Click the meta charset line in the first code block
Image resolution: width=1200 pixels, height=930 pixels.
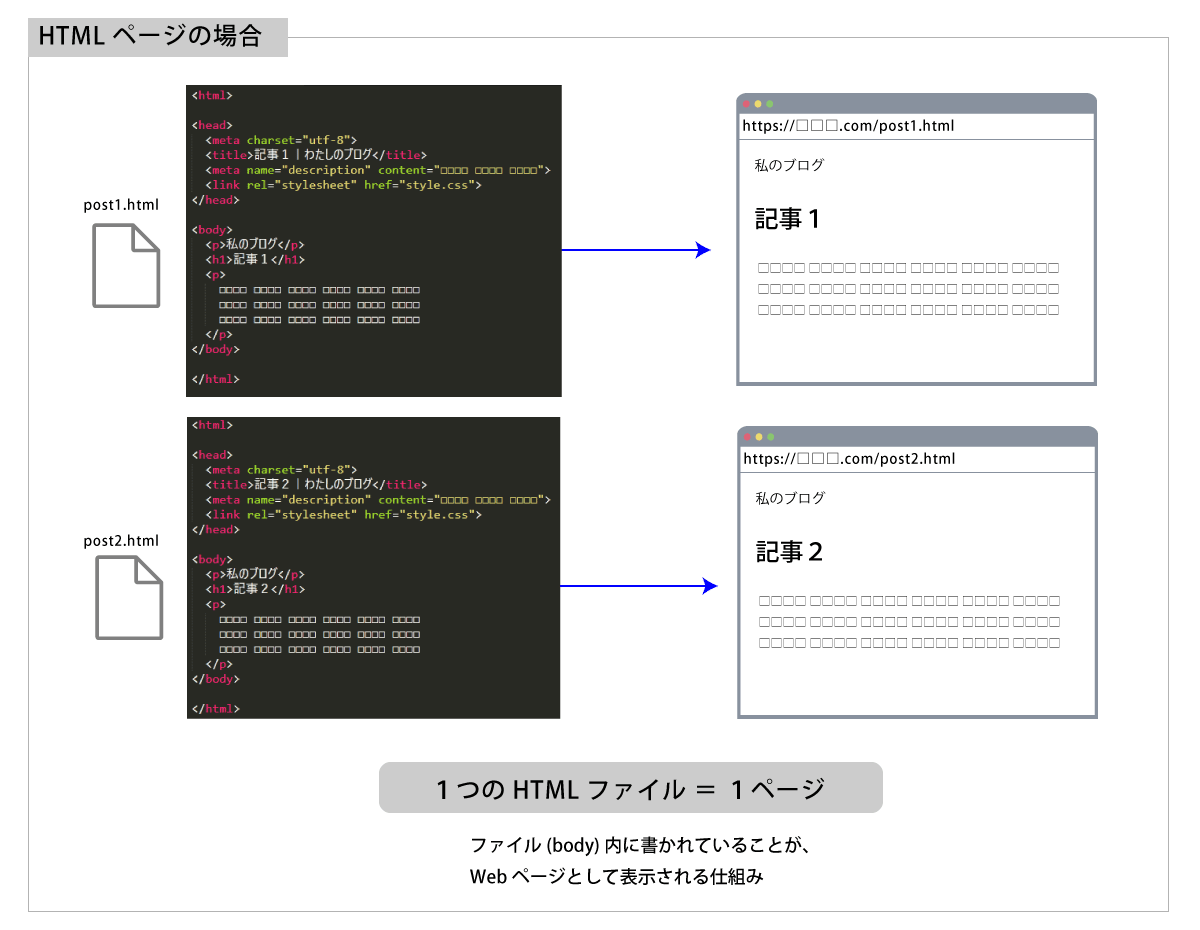tap(281, 140)
